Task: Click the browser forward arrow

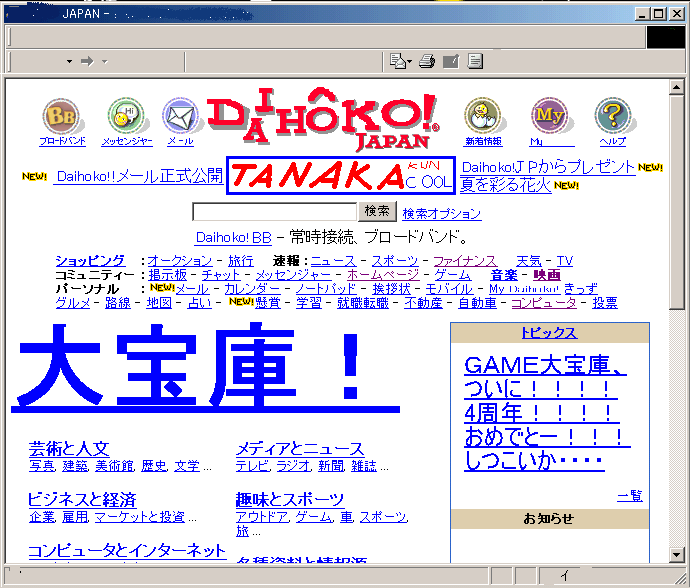Action: (87, 61)
